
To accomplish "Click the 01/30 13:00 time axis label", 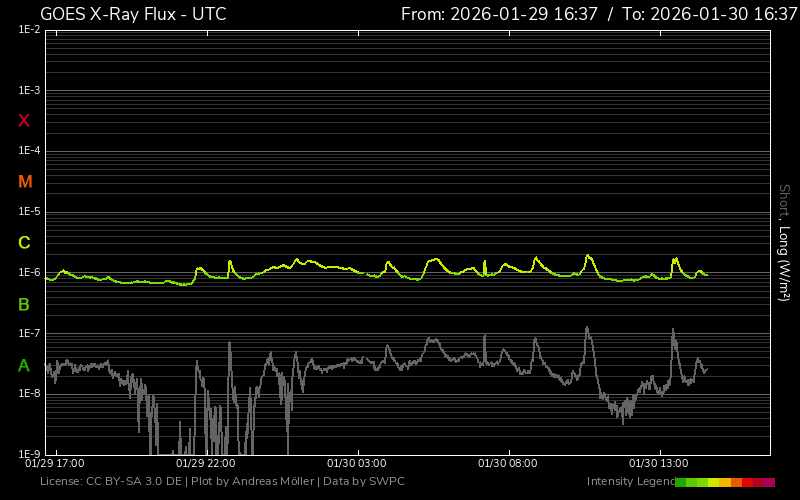I will tap(658, 463).
